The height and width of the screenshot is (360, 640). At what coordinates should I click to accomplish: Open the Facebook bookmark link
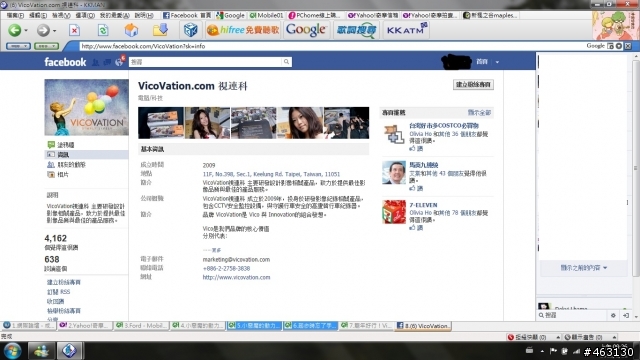tap(187, 16)
